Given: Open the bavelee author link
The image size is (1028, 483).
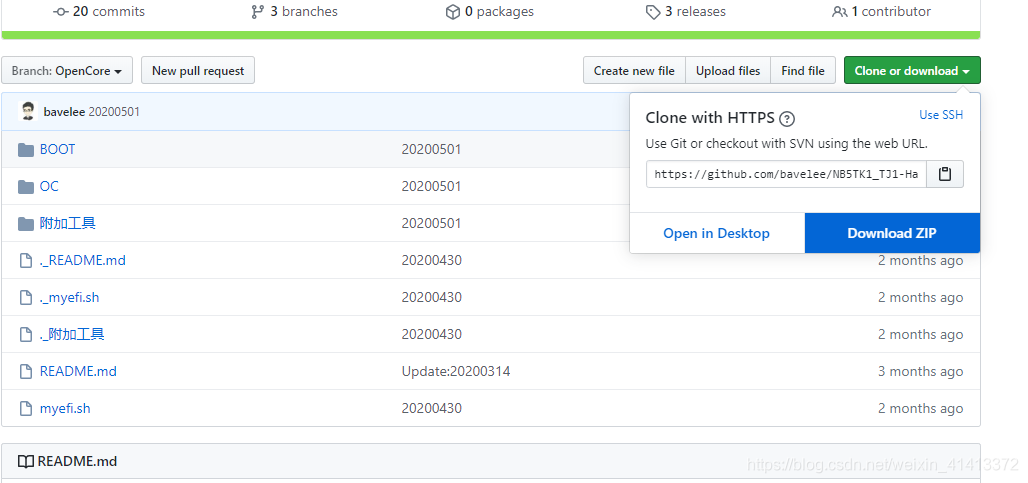Looking at the screenshot, I should (x=64, y=111).
